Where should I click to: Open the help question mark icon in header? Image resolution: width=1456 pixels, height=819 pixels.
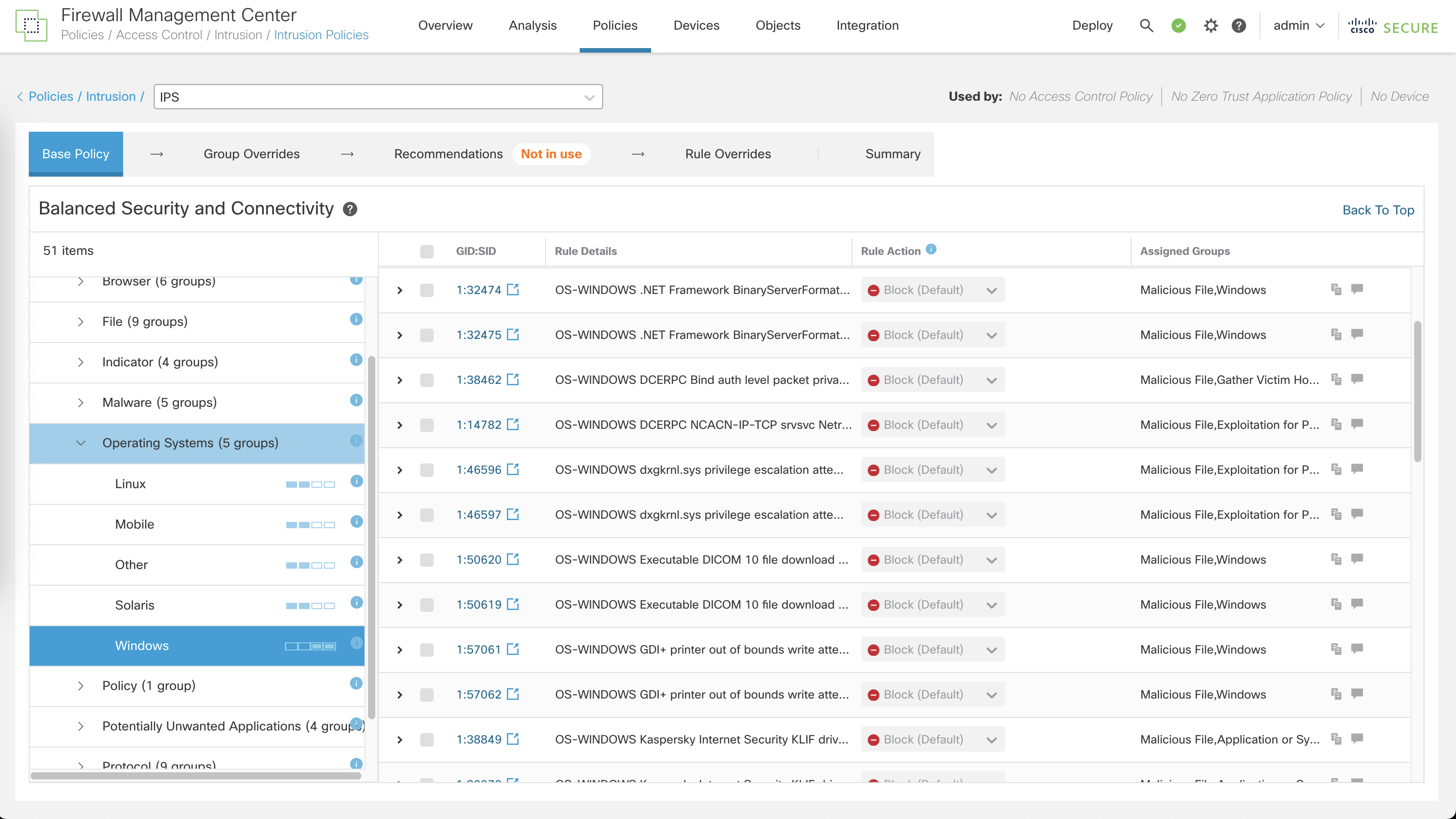[1238, 26]
